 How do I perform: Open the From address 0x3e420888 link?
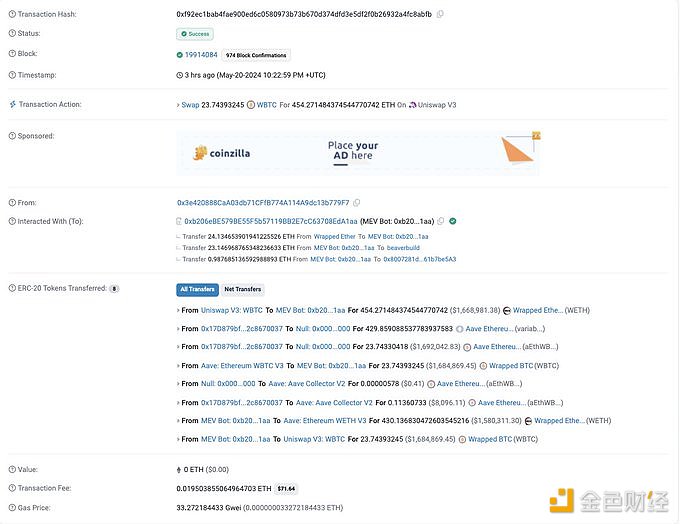click(x=263, y=202)
